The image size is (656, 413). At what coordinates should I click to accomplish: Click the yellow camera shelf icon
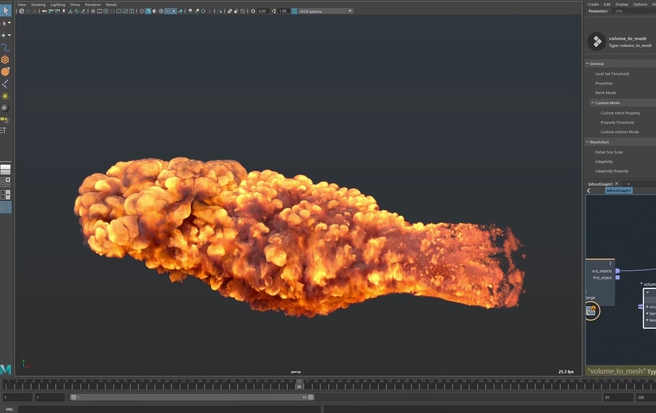[5, 120]
